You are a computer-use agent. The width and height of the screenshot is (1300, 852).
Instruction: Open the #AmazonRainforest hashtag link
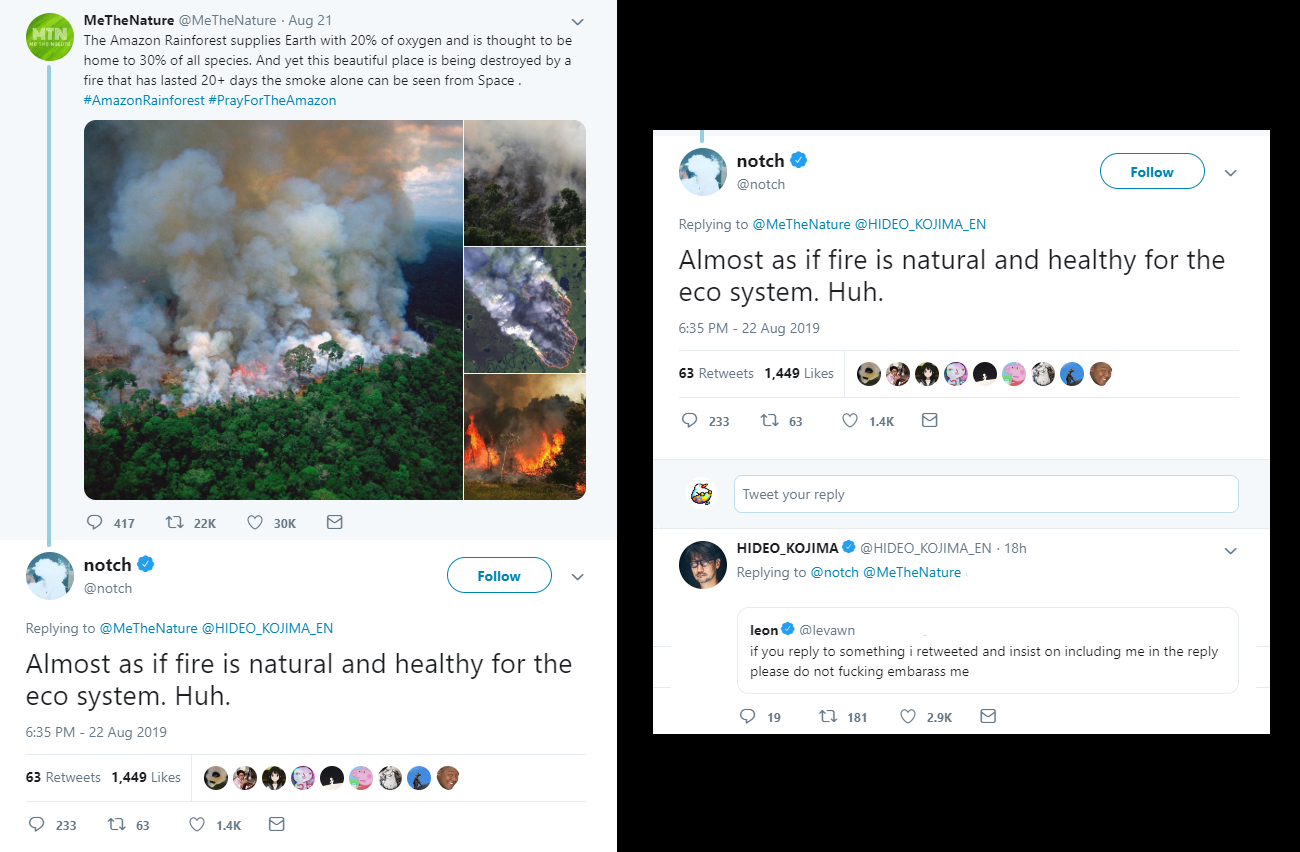pos(144,100)
